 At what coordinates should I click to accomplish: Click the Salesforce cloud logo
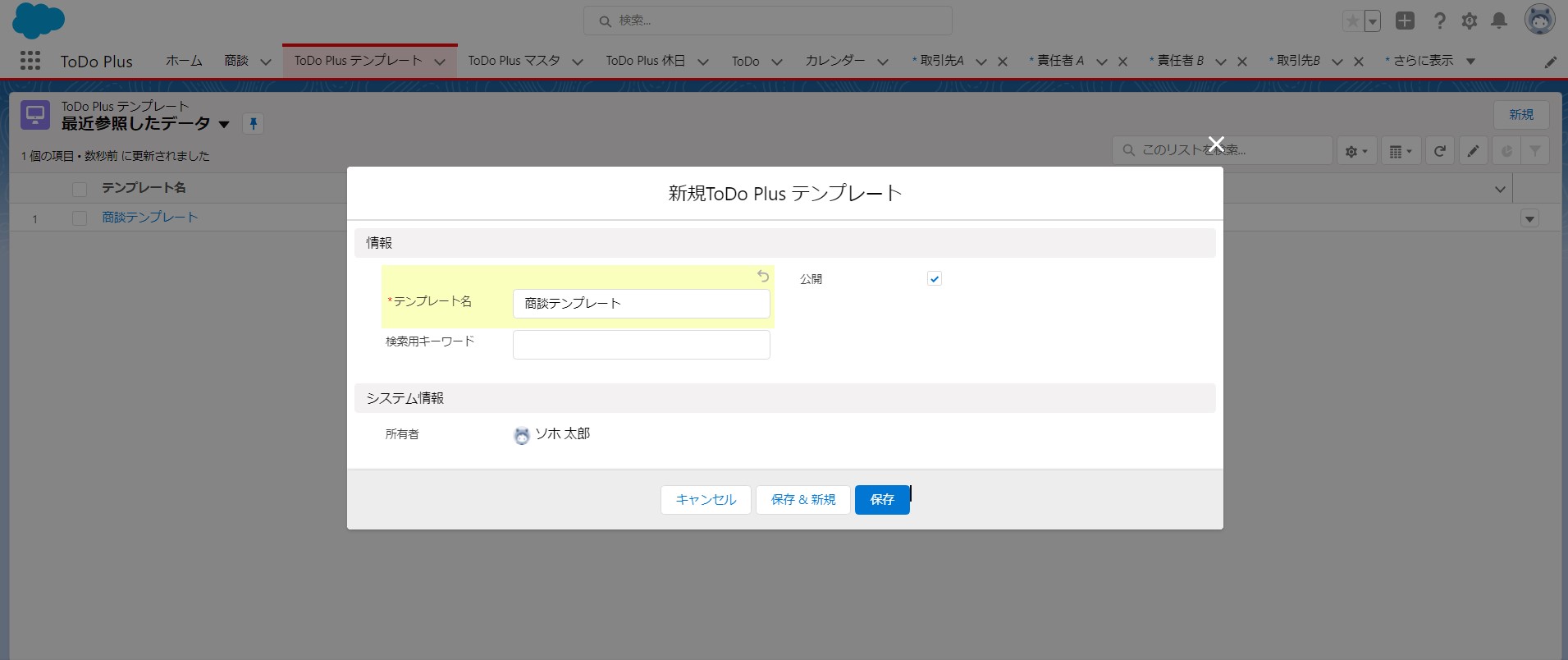(39, 21)
